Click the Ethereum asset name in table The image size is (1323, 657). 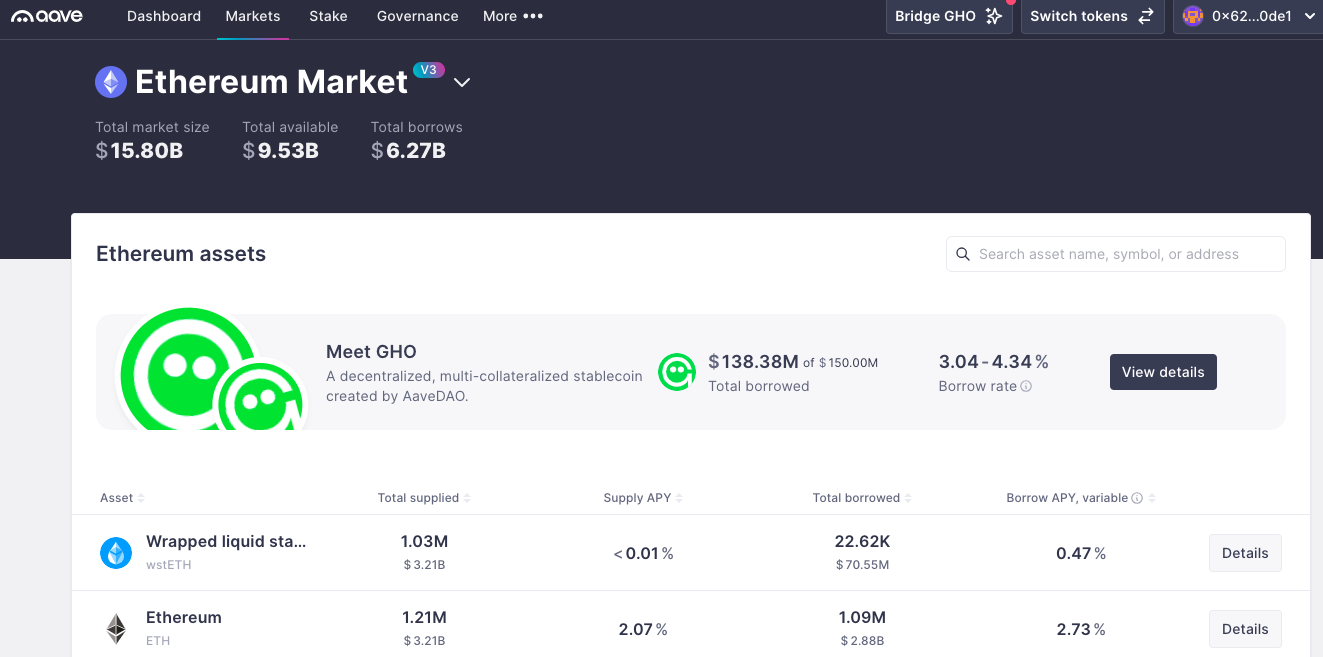click(184, 617)
